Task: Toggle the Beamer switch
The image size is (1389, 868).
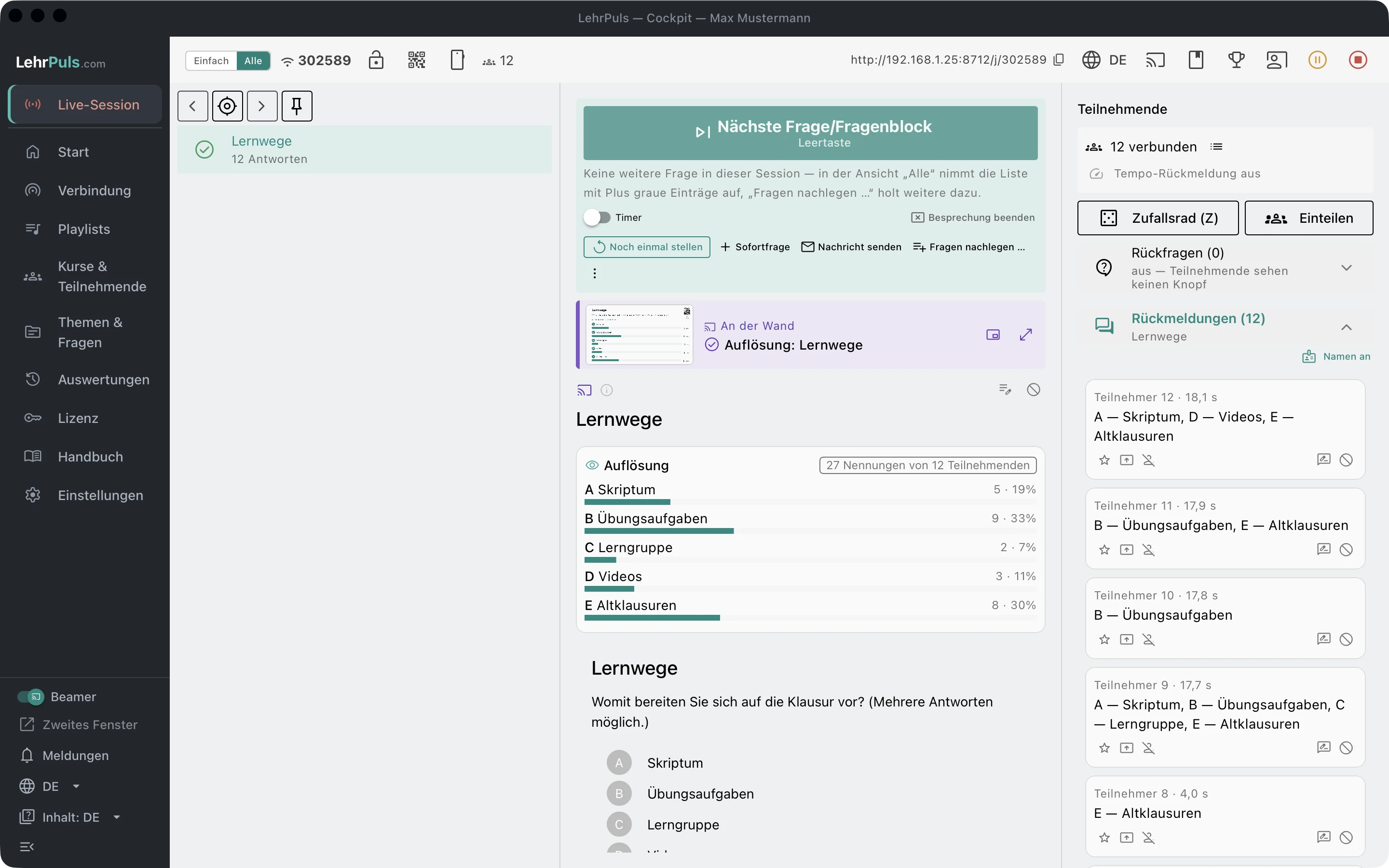Action: tap(30, 697)
